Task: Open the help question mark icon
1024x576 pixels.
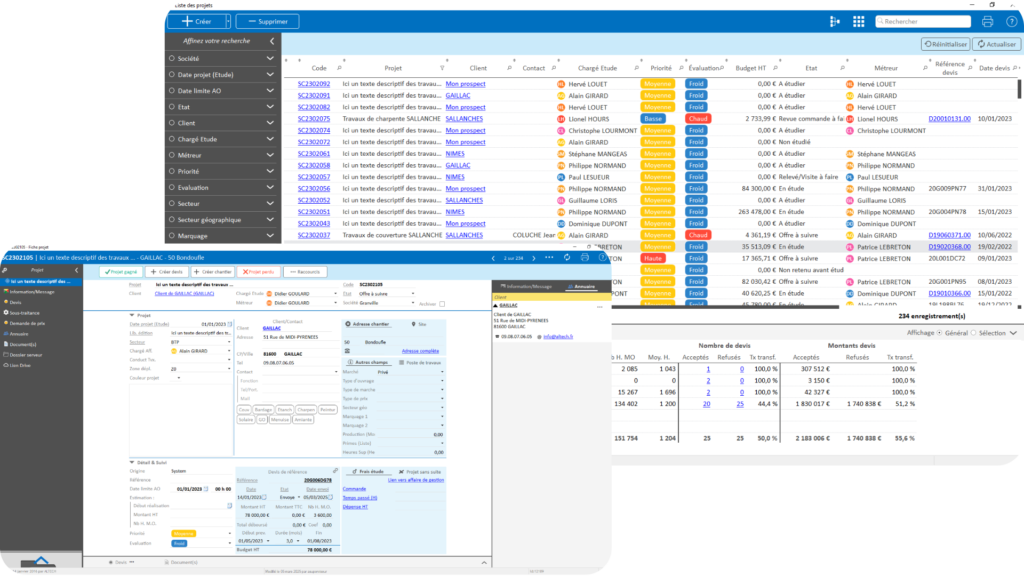Action: [1010, 21]
